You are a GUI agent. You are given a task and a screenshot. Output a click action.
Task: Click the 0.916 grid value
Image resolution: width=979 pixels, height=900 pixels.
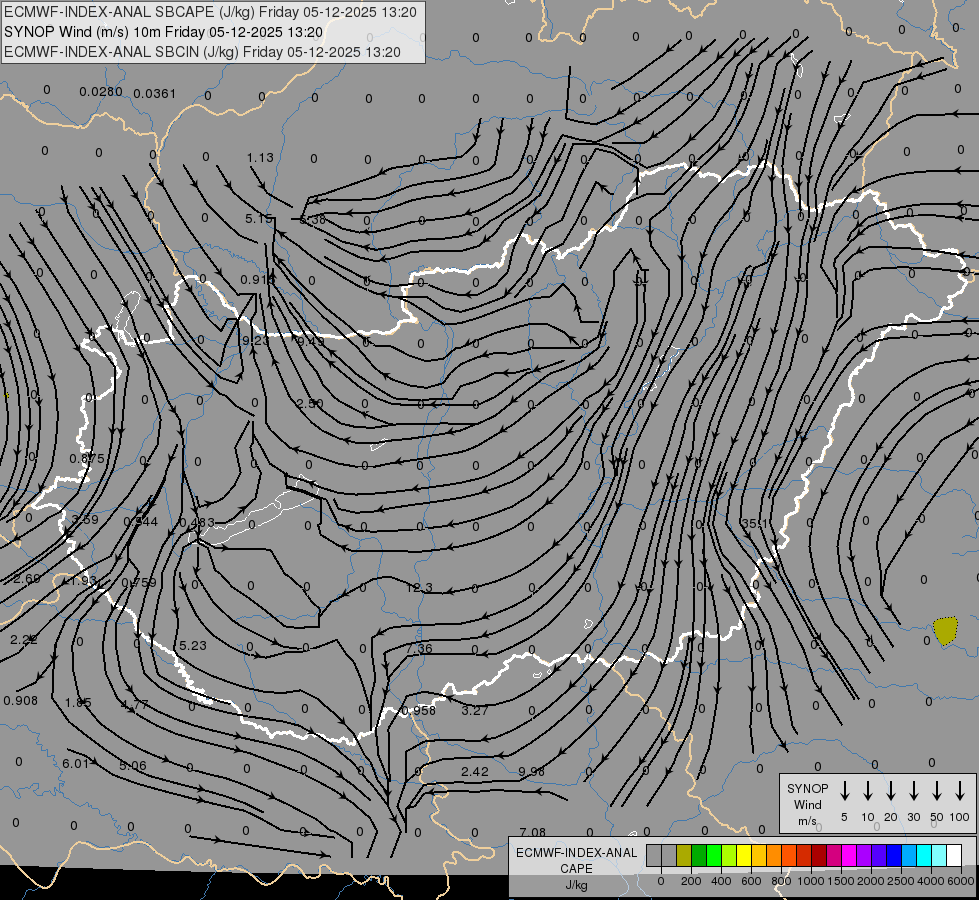click(x=257, y=280)
